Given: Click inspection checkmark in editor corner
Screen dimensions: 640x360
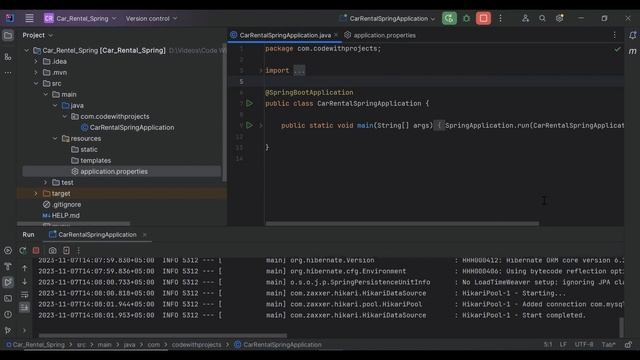Looking at the screenshot, I should 617,49.
